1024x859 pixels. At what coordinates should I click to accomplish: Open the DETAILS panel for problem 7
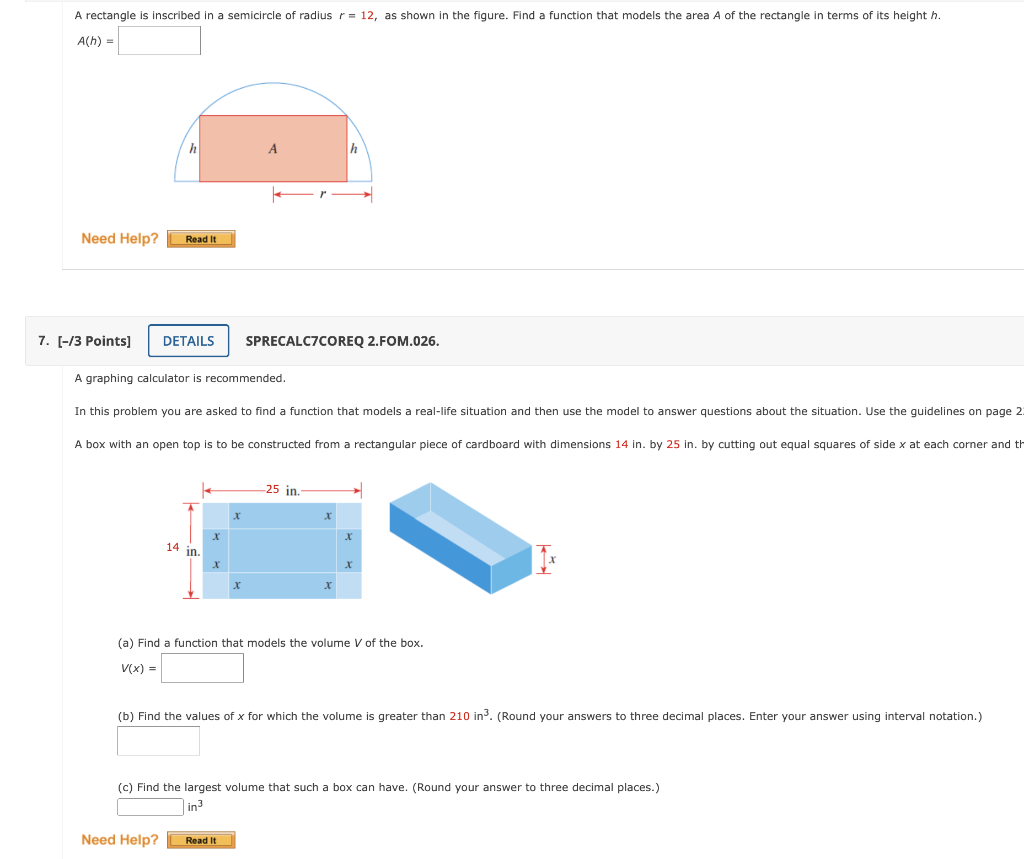click(x=188, y=340)
